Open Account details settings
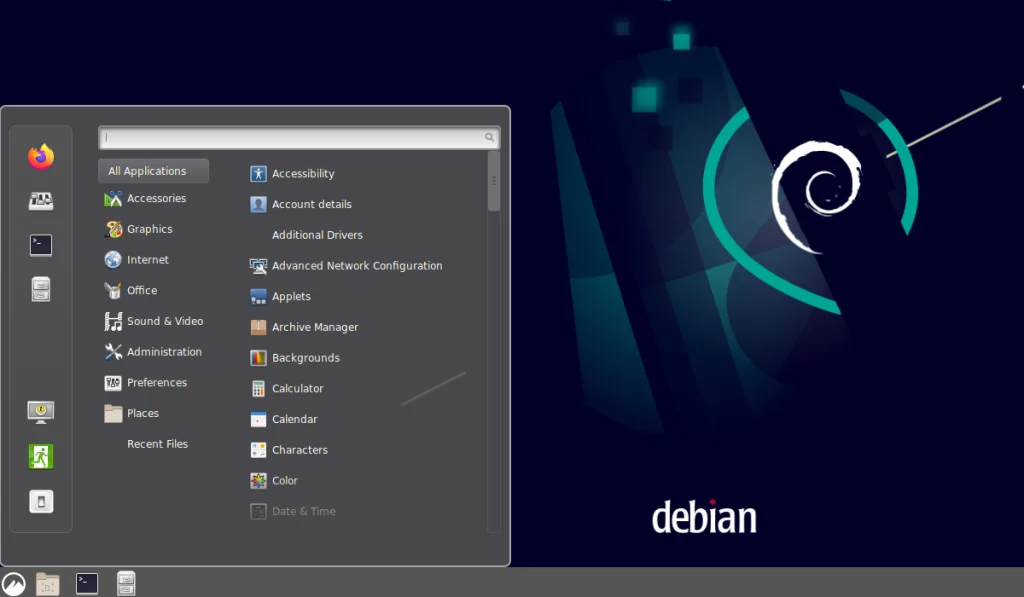Screen dimensions: 1024x597 310,204
